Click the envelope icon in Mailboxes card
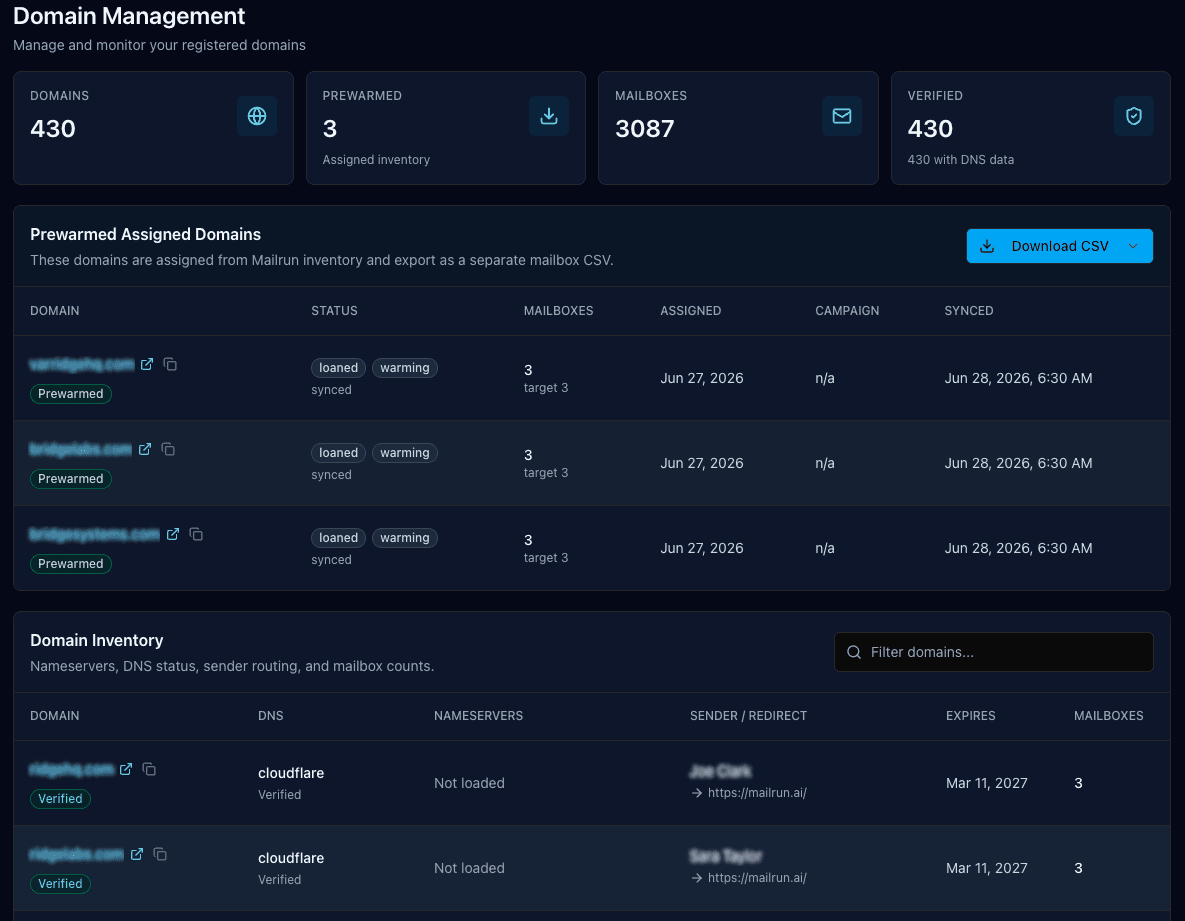This screenshot has width=1185, height=921. (x=842, y=116)
